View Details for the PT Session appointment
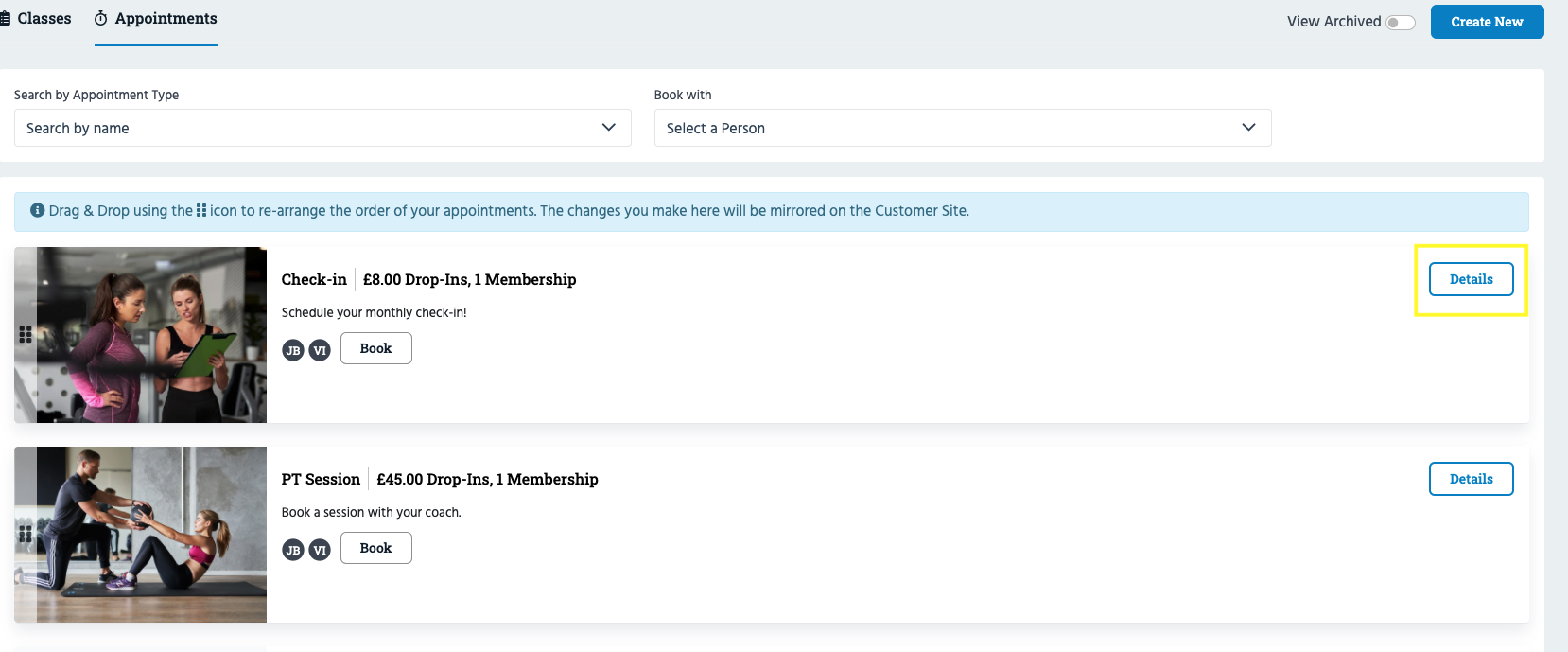The height and width of the screenshot is (652, 1568). point(1471,479)
